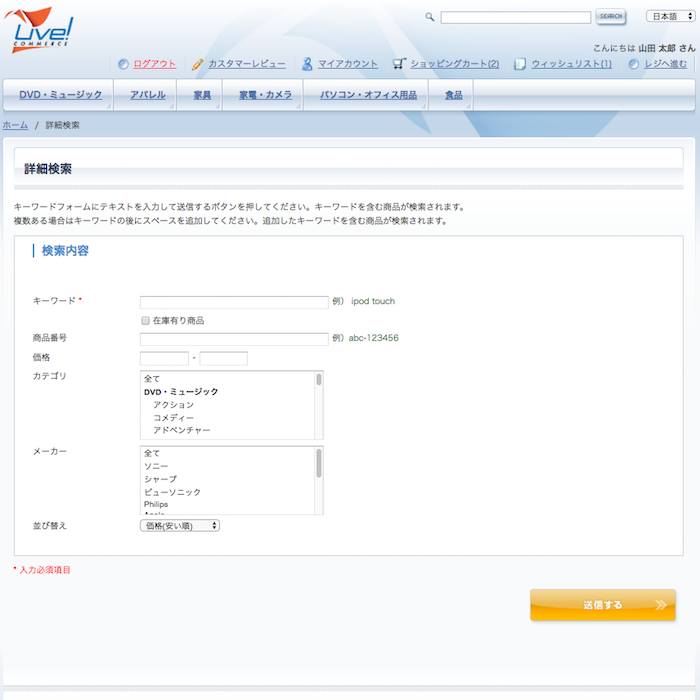700x700 pixels.
Task: Click the logout icon beside ログアウト
Action: click(x=123, y=64)
